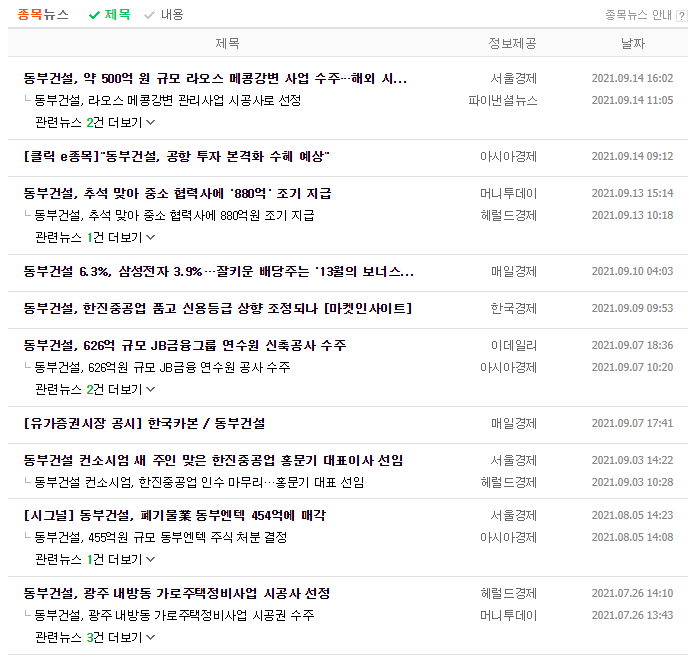Click the 제목 column header
Screen dimensions: 698x661
(227, 43)
